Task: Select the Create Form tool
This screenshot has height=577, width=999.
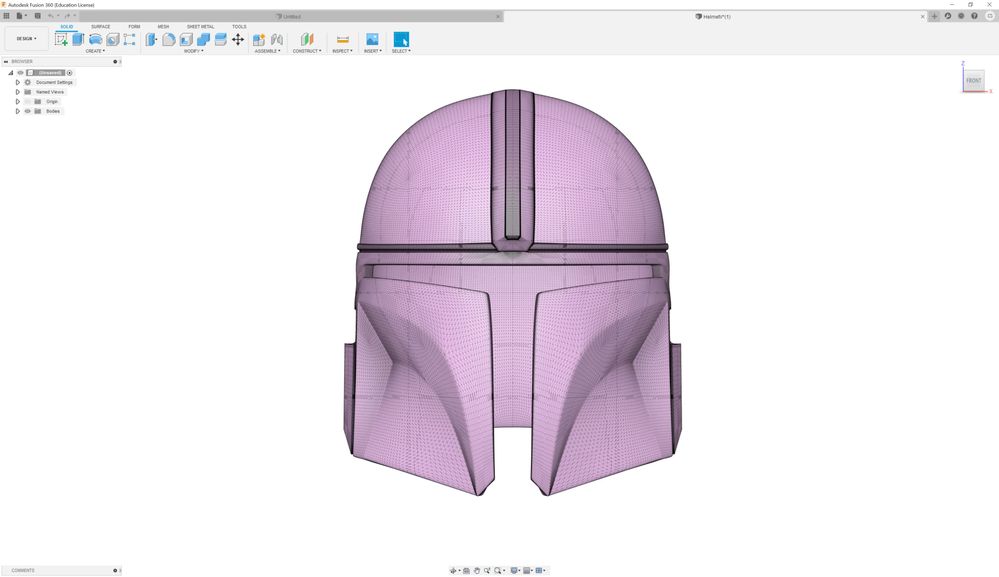Action: click(129, 39)
